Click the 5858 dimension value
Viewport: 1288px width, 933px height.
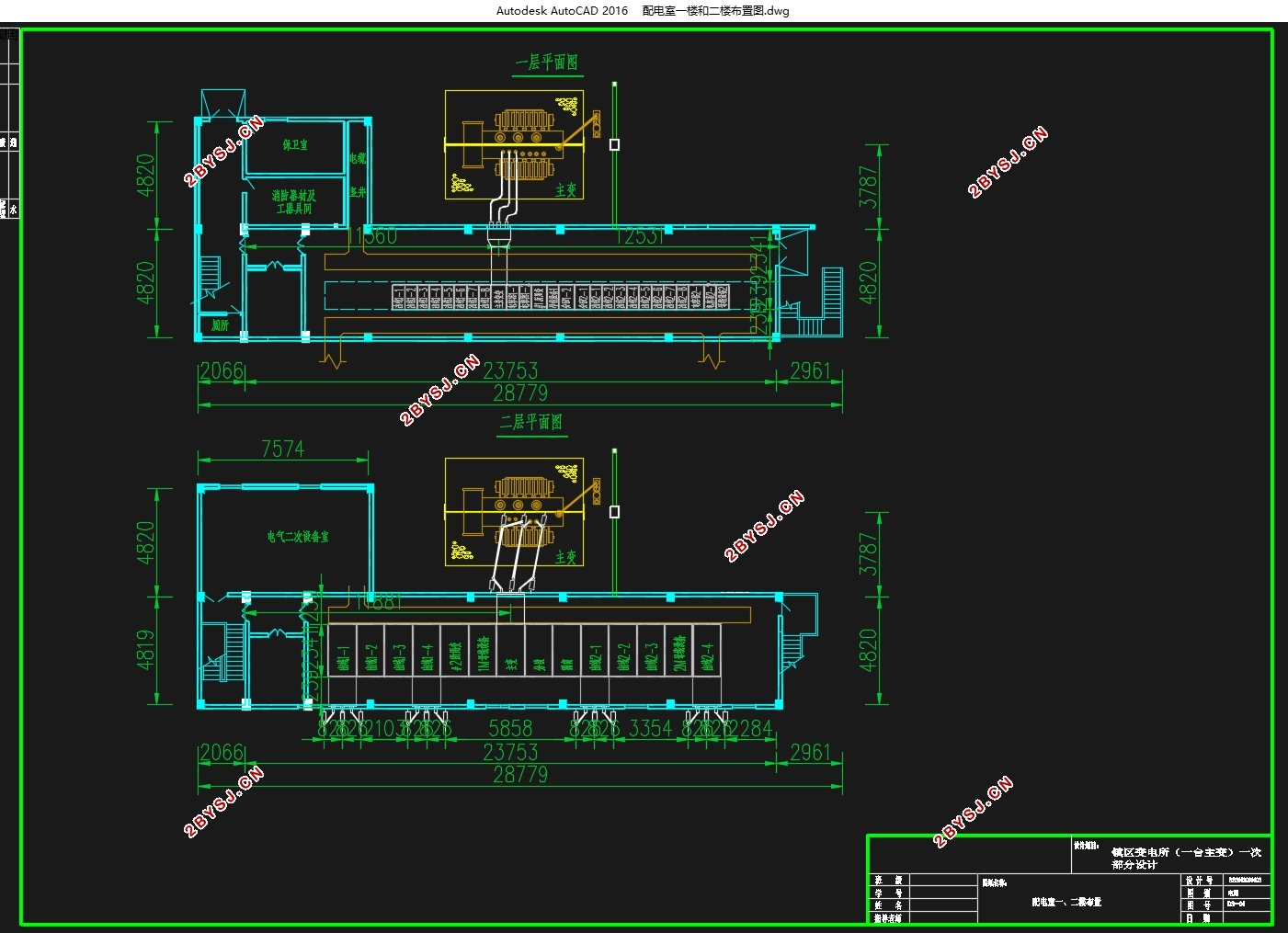tap(510, 728)
